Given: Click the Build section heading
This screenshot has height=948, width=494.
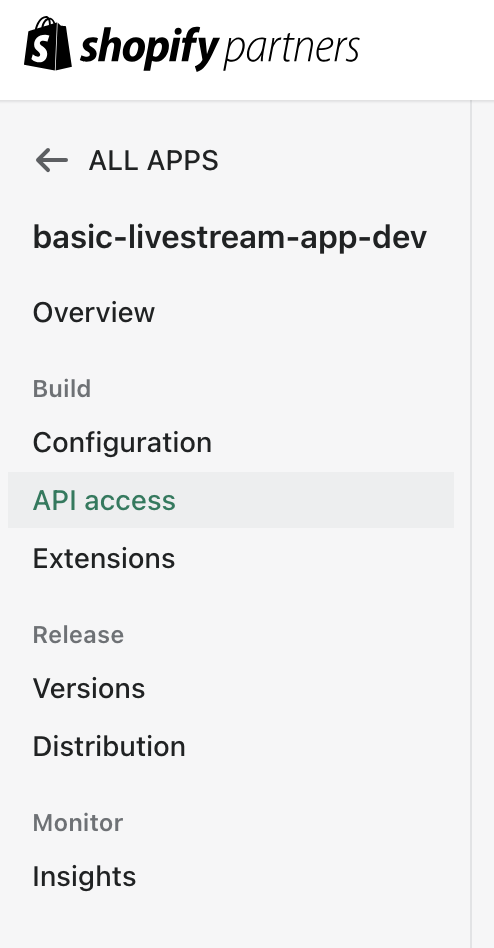Looking at the screenshot, I should tap(62, 388).
